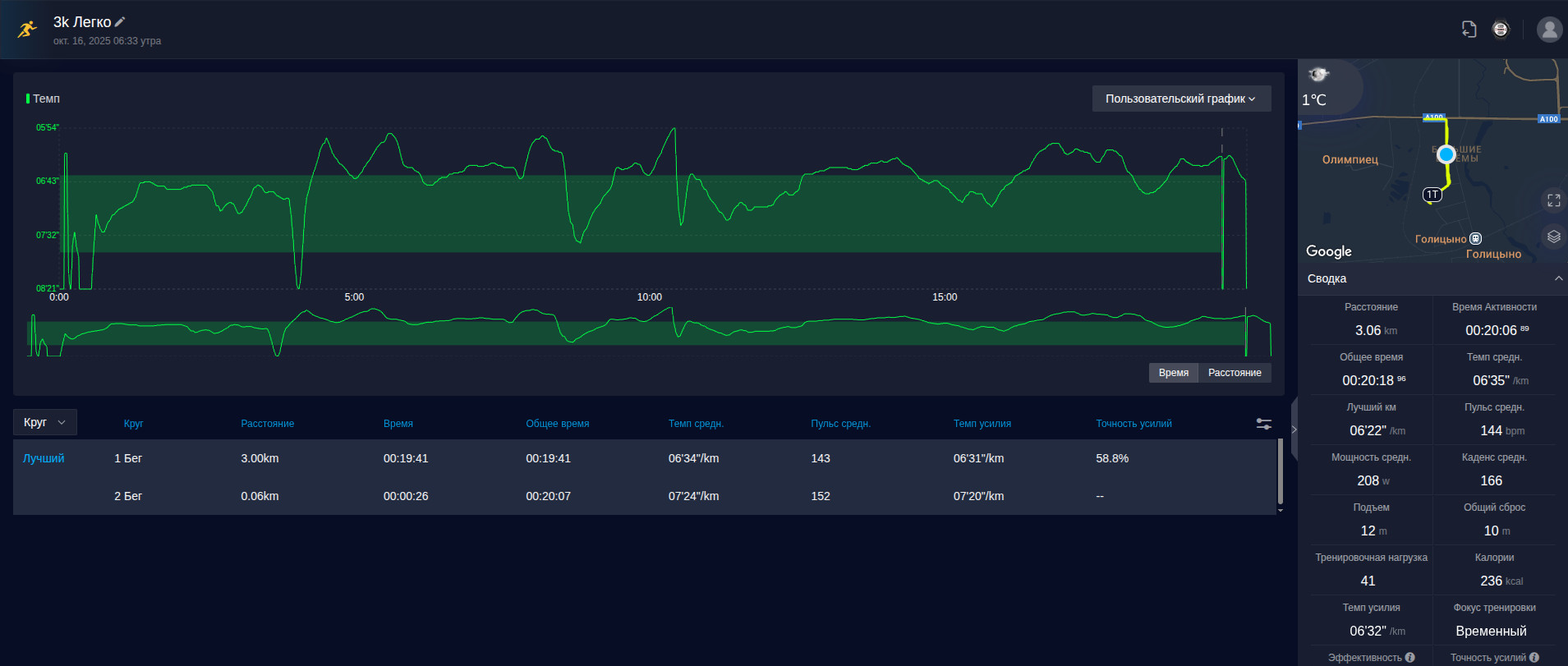Open the map layers selector
This screenshot has width=1568, height=666.
[x=1553, y=237]
